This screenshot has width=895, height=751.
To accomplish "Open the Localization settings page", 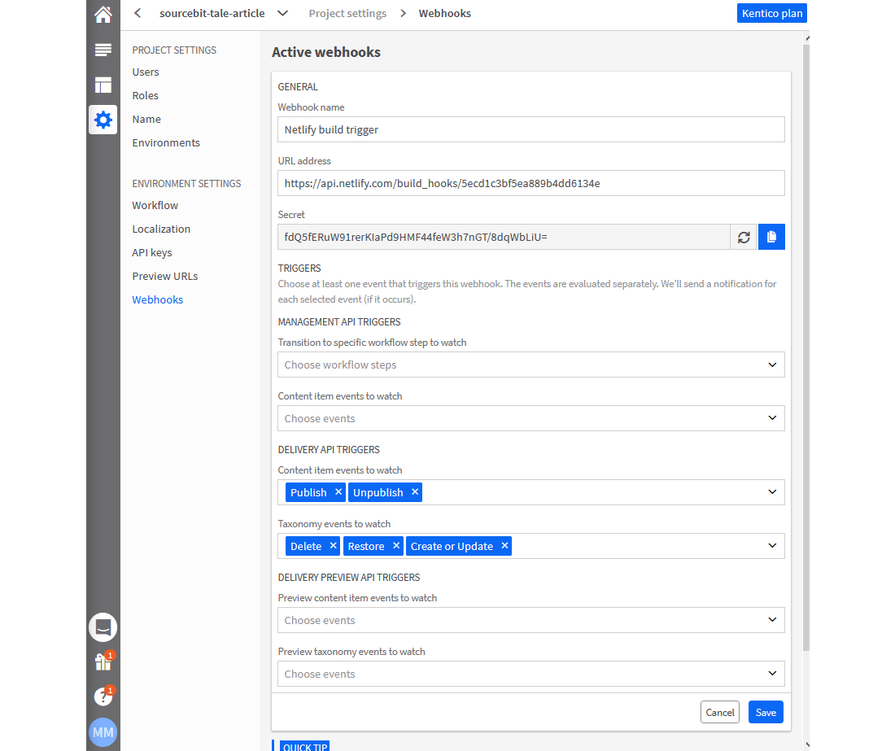I will (161, 229).
